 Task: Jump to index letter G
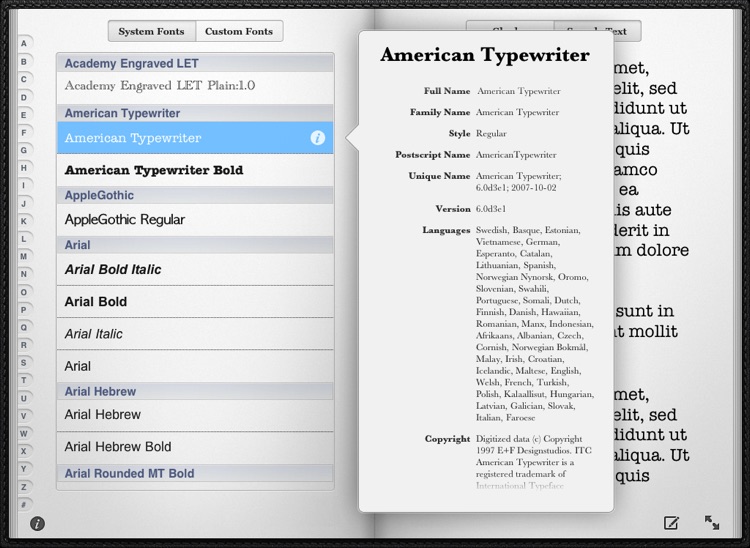[x=24, y=150]
